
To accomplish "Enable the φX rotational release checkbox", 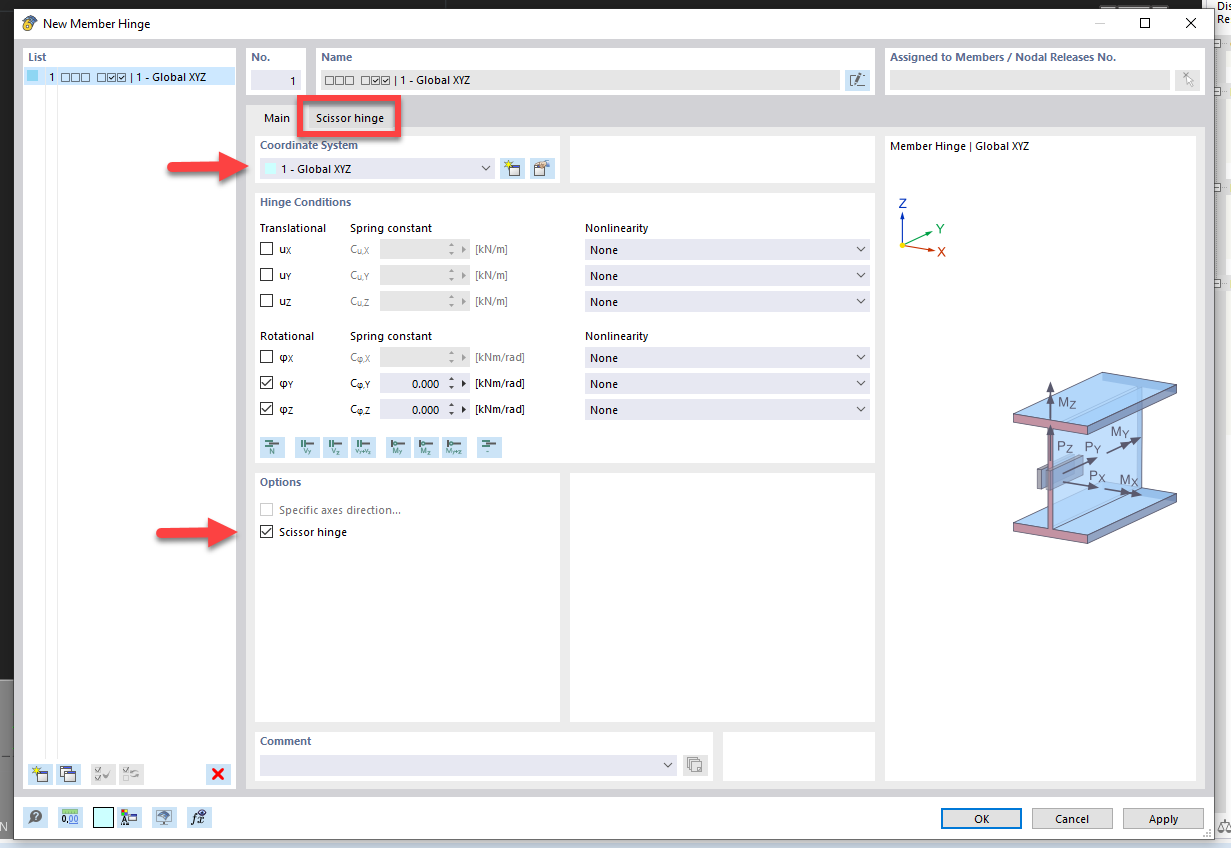I will (x=266, y=357).
